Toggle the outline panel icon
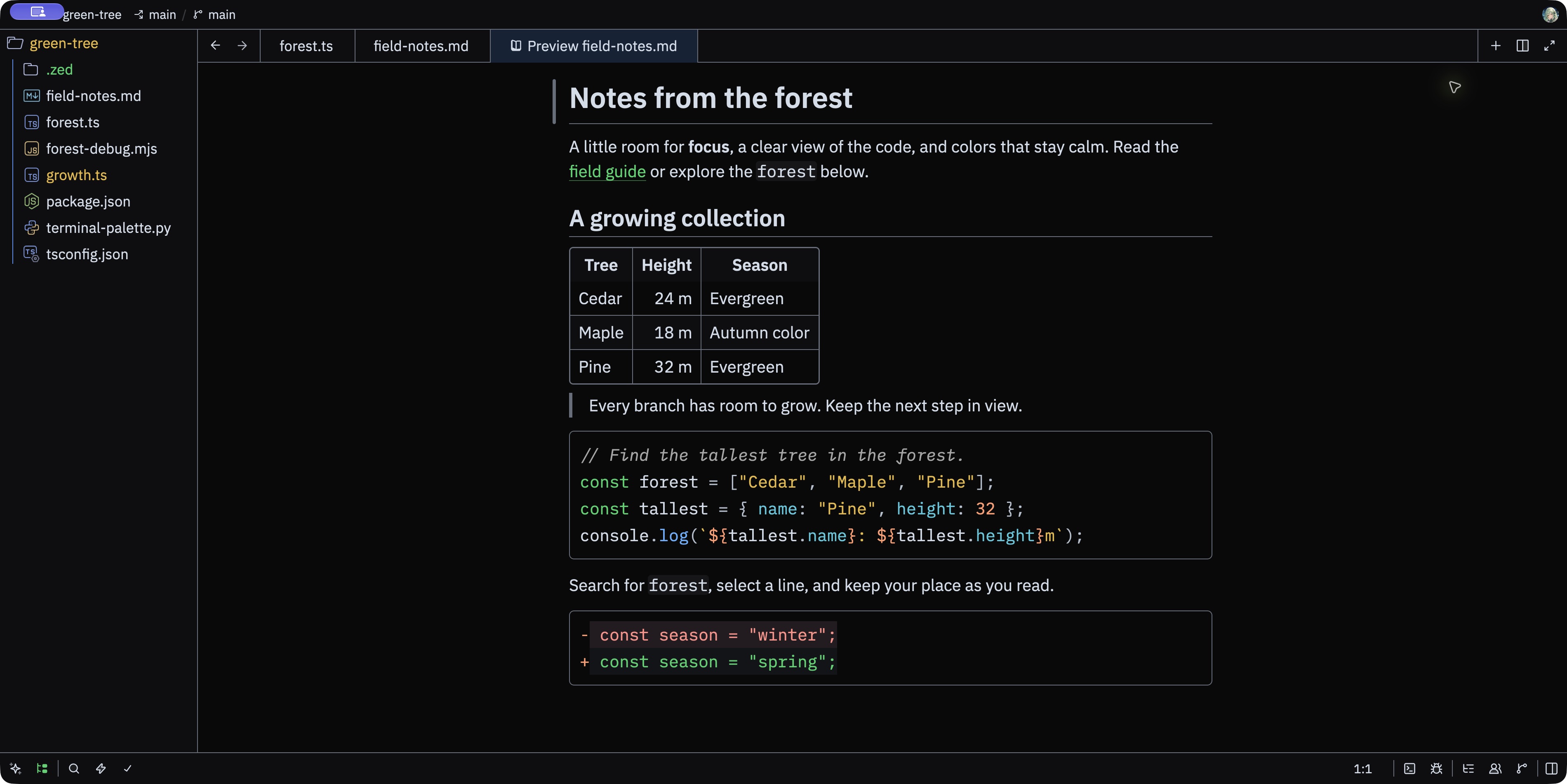 point(1468,768)
